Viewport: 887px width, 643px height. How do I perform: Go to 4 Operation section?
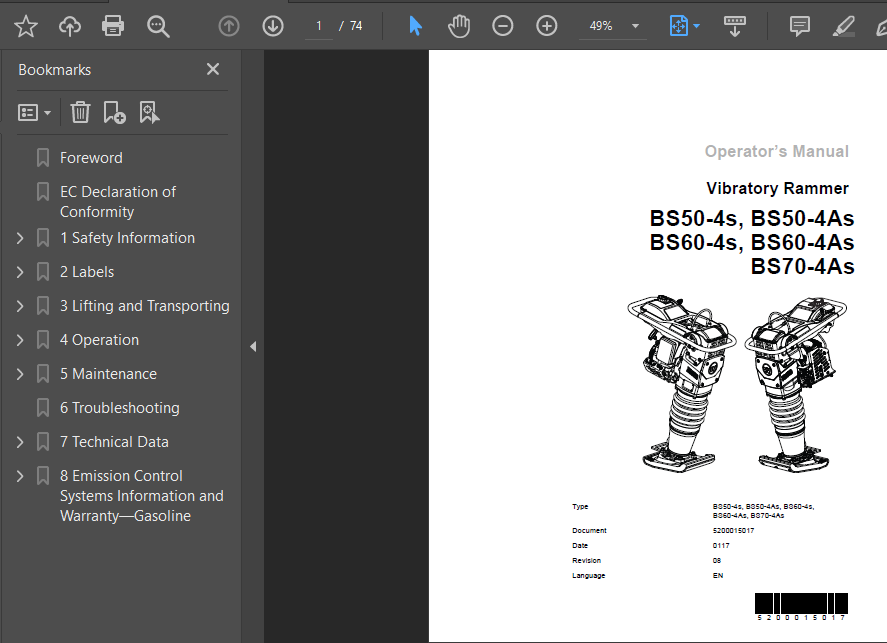coord(100,340)
